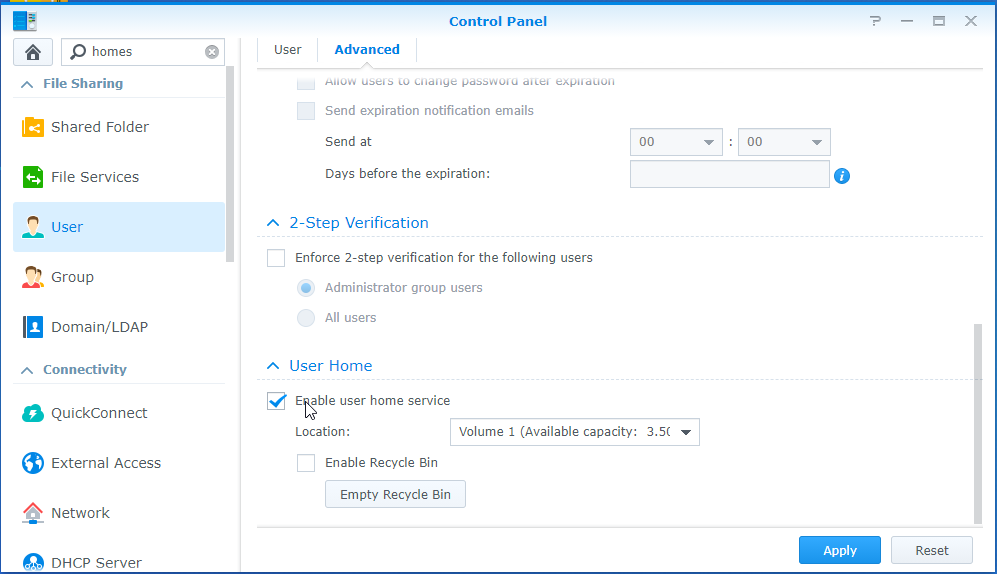This screenshot has height=574, width=997.
Task: Click the Apply button
Action: click(x=840, y=550)
